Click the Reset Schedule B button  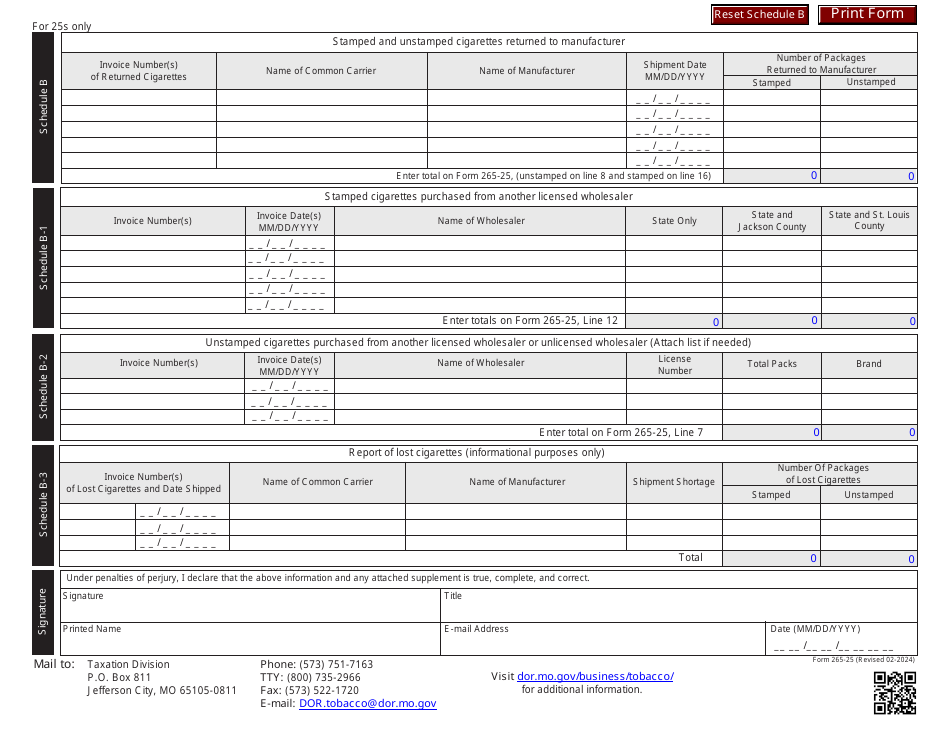pyautogui.click(x=760, y=14)
